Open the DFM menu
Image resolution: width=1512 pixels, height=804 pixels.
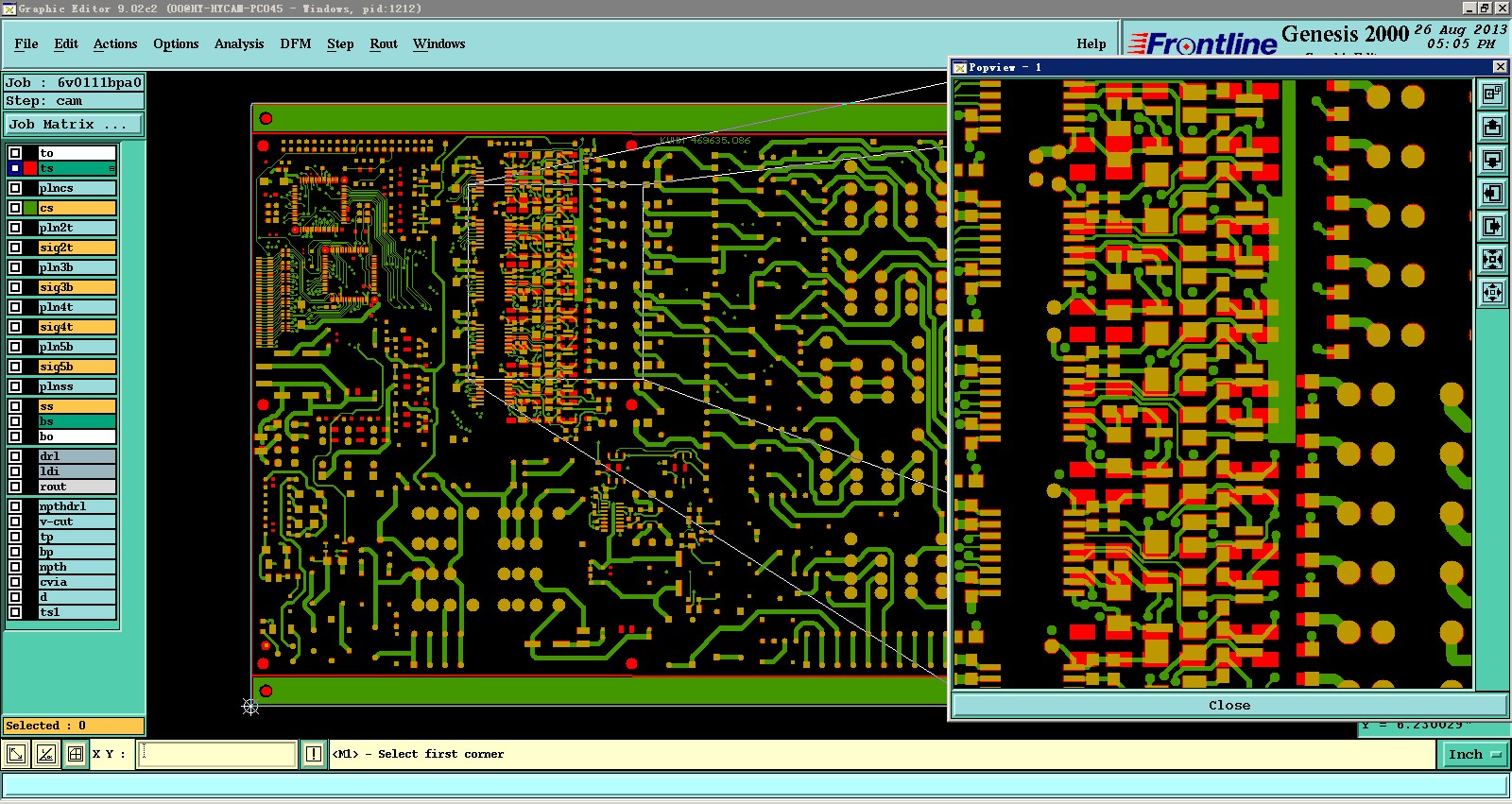point(296,43)
